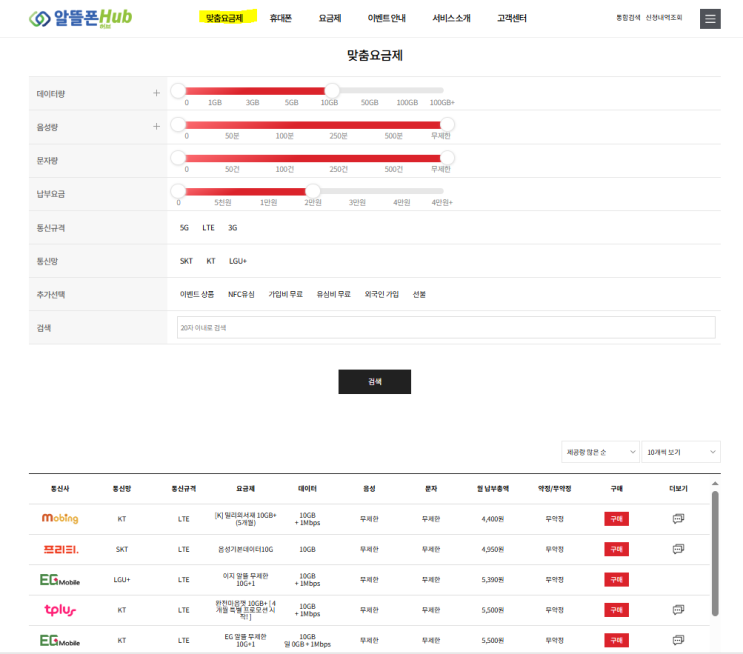The width and height of the screenshot is (743, 654).
Task: Open the 고객센터 menu item
Action: click(512, 18)
